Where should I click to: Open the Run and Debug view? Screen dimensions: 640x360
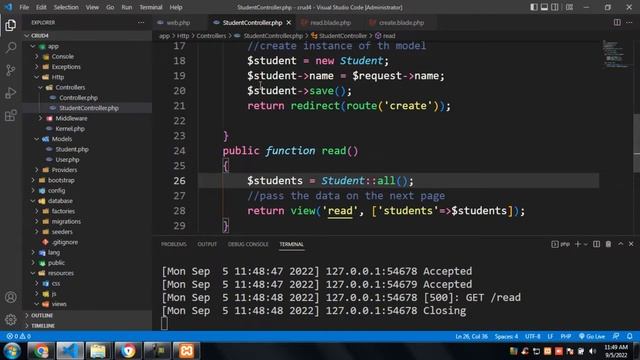11,93
